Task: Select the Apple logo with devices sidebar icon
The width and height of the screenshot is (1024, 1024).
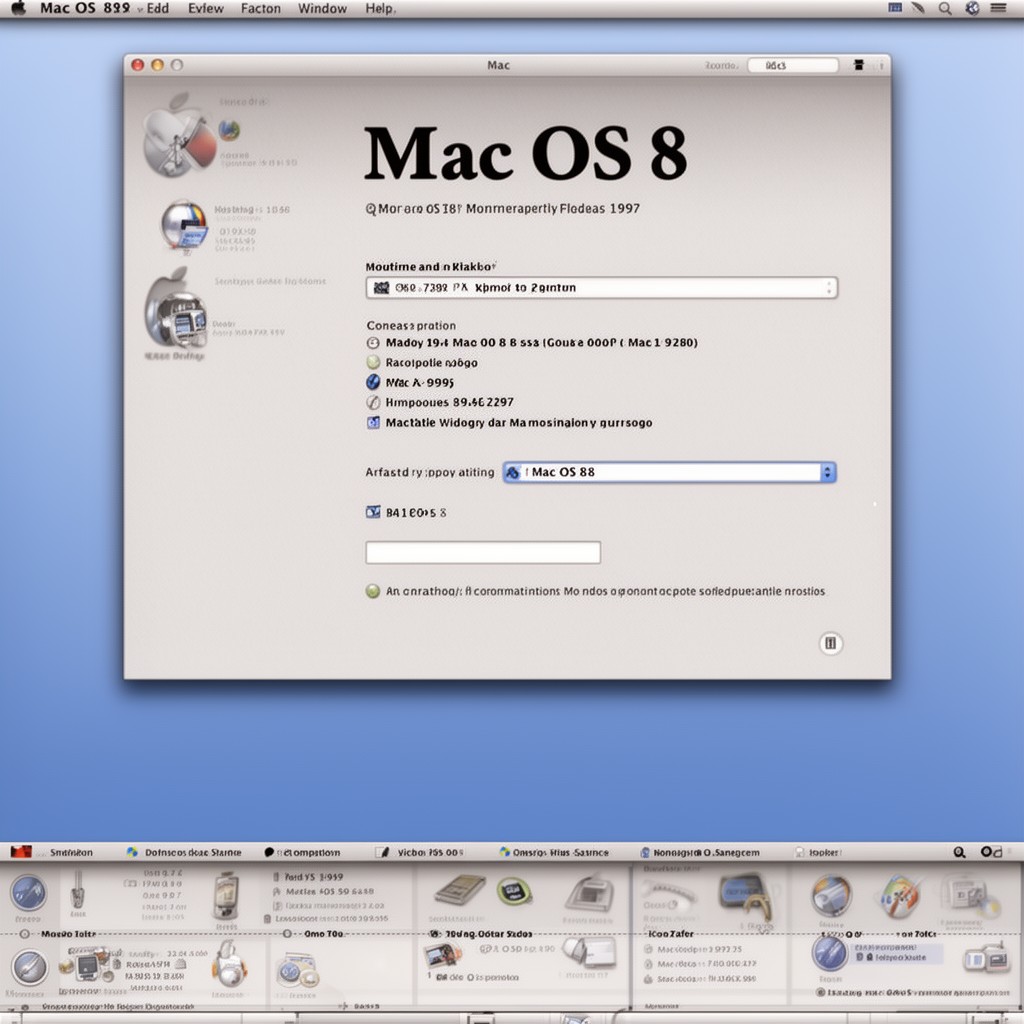Action: 176,309
